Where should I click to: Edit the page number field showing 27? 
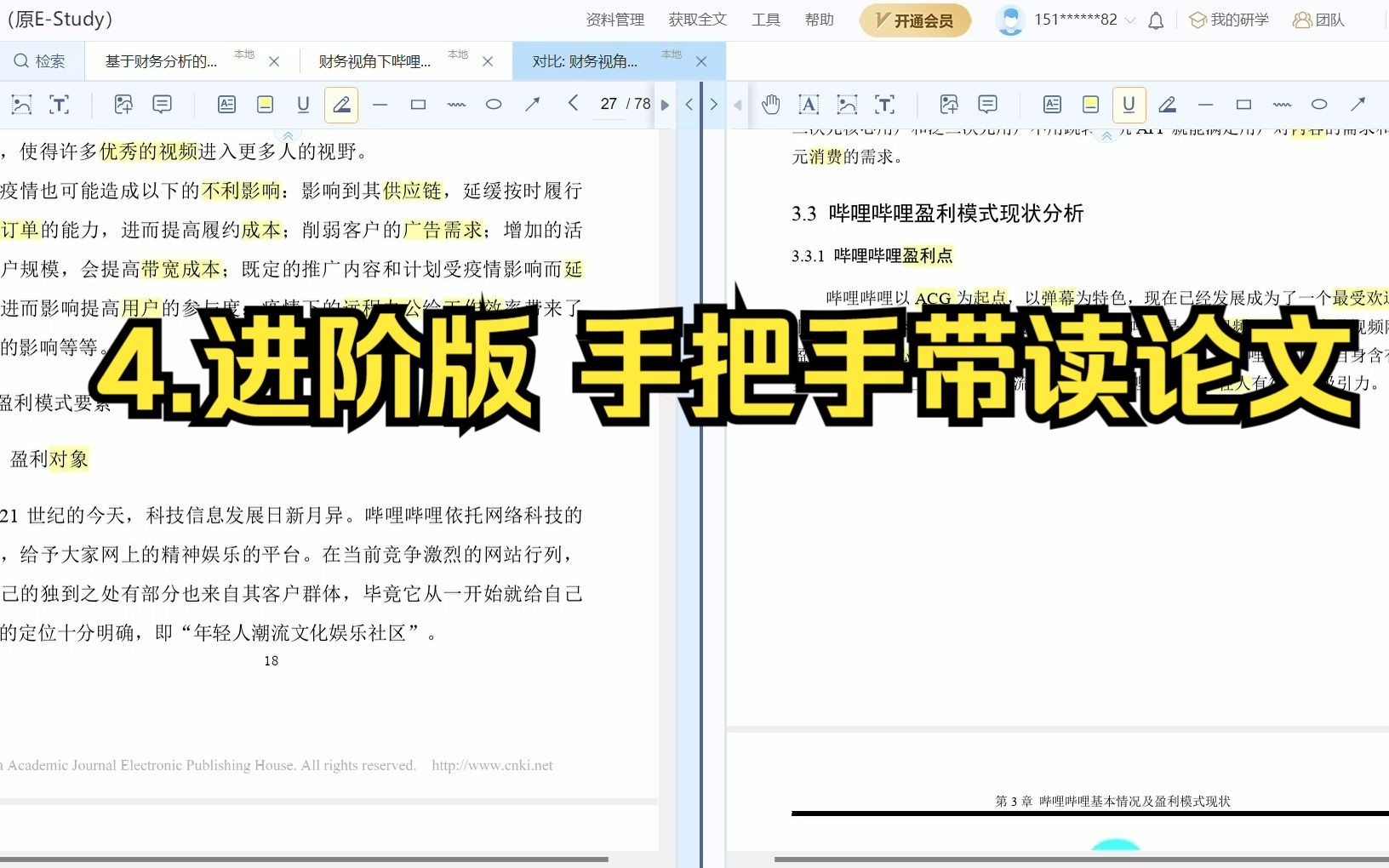609,104
